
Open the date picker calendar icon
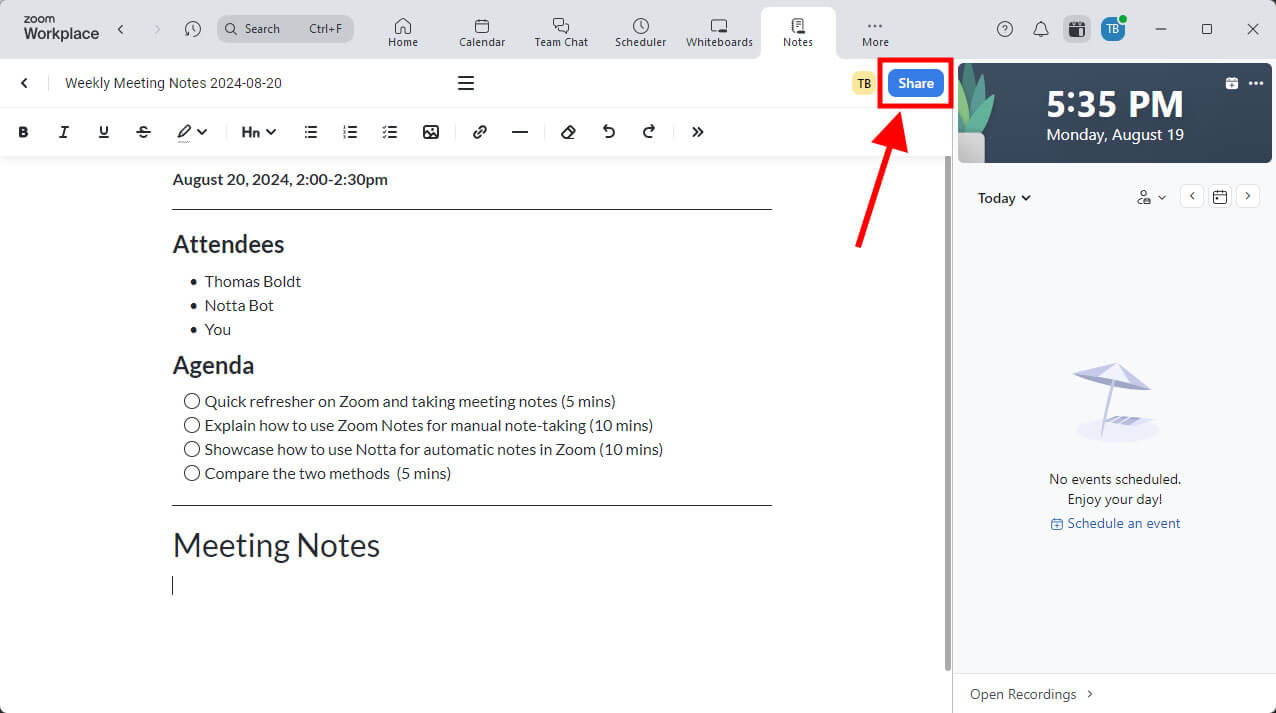pyautogui.click(x=1220, y=196)
